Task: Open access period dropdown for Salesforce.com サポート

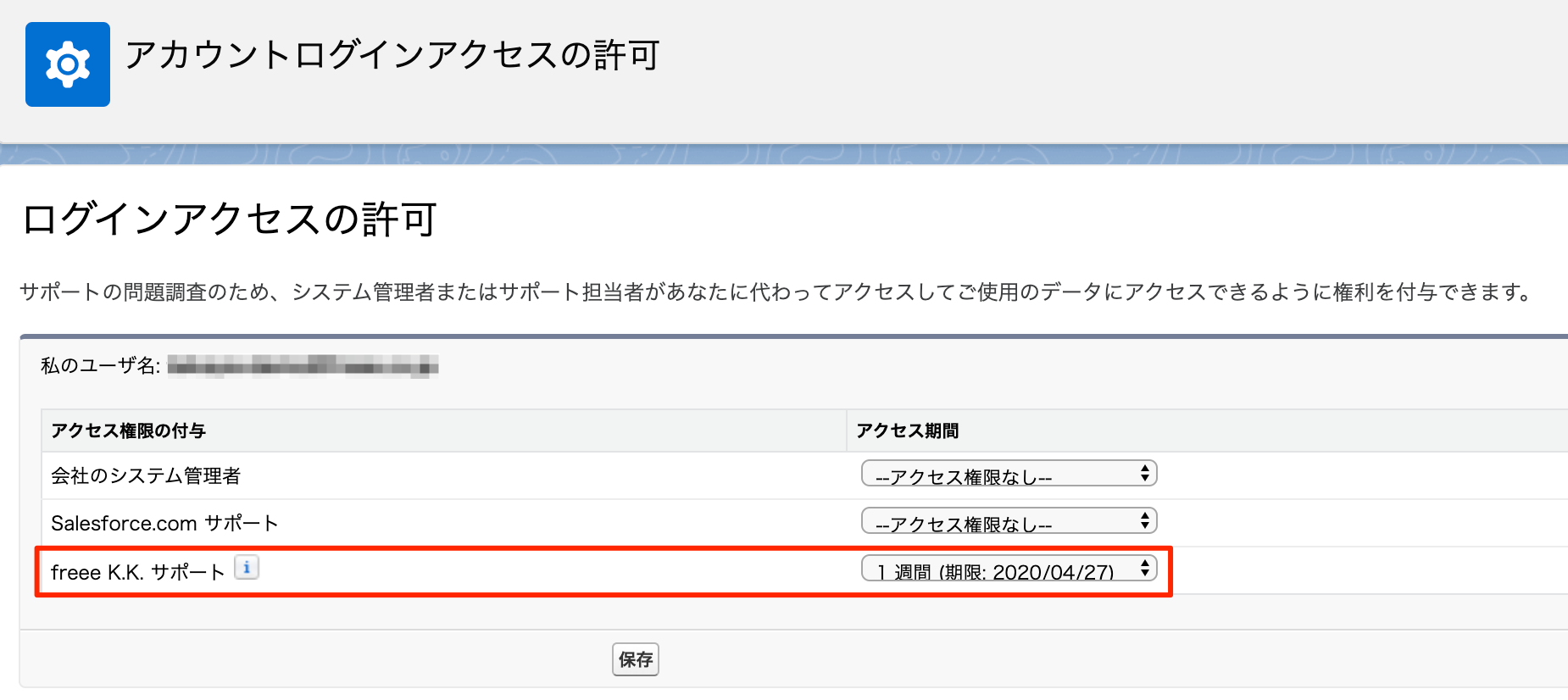Action: [1009, 521]
